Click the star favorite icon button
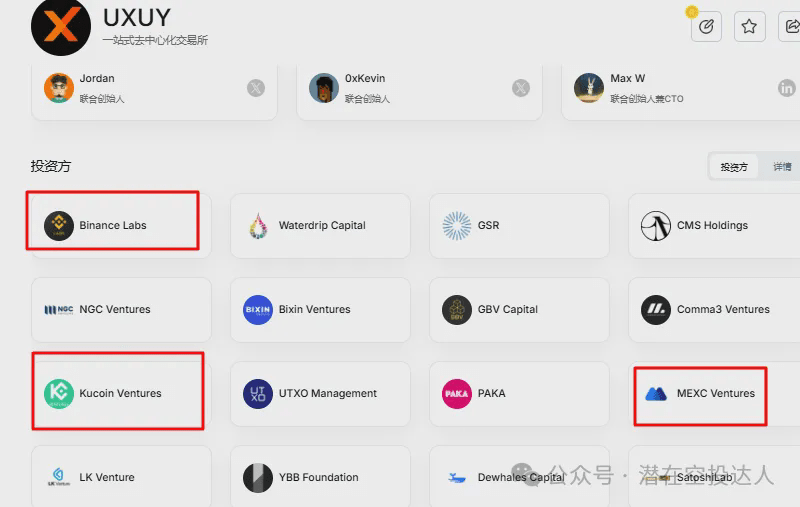This screenshot has height=507, width=800. (x=749, y=27)
